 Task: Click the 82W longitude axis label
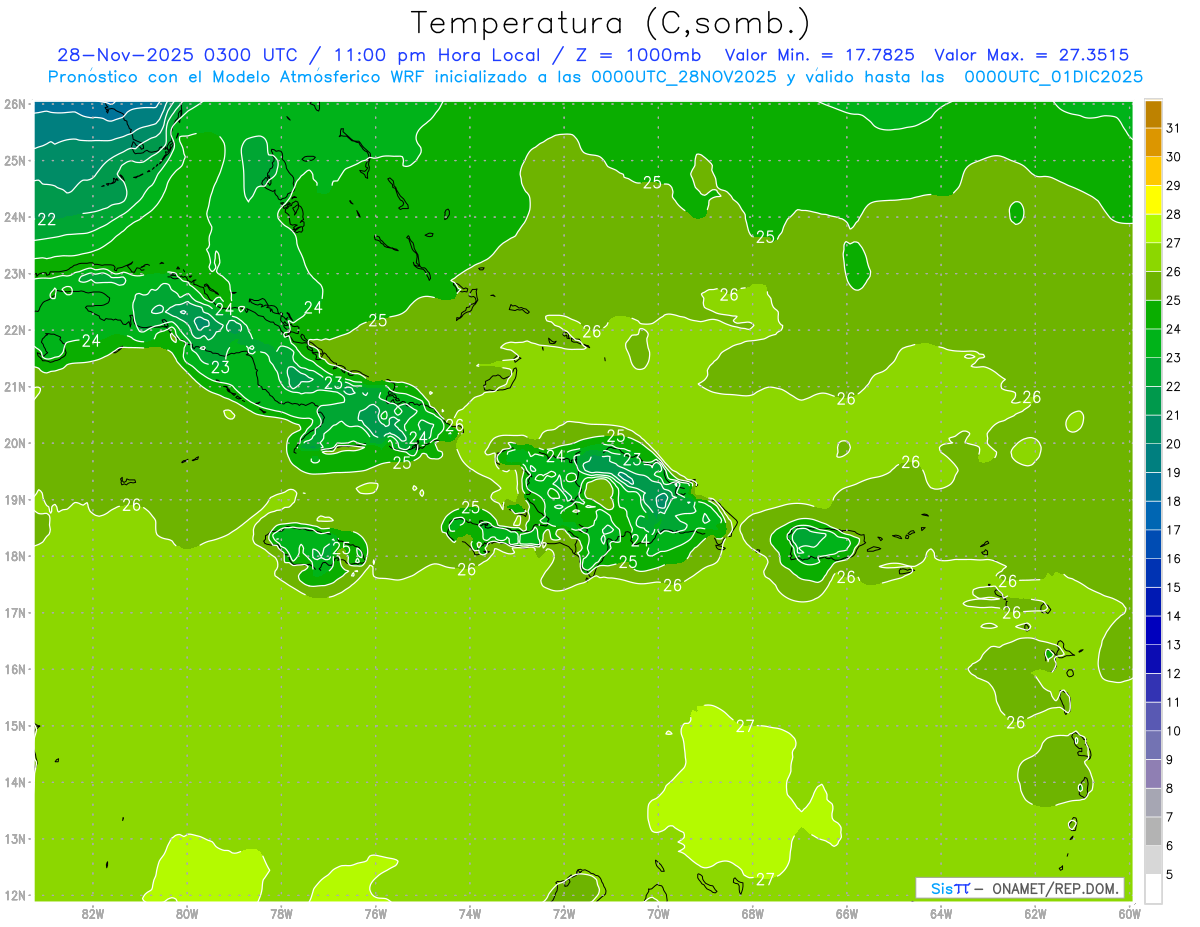[x=93, y=913]
